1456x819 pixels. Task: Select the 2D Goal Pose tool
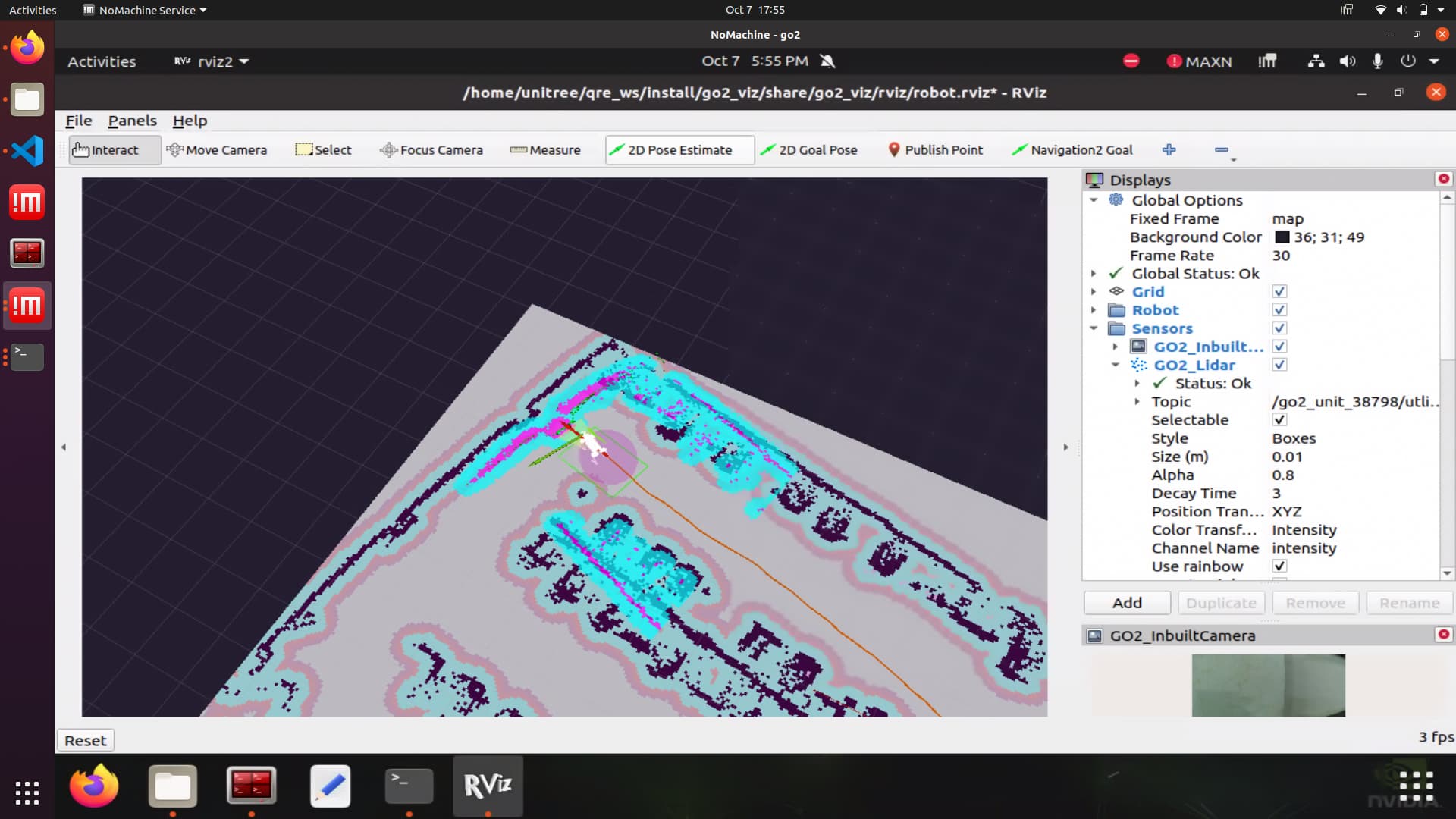coord(808,150)
